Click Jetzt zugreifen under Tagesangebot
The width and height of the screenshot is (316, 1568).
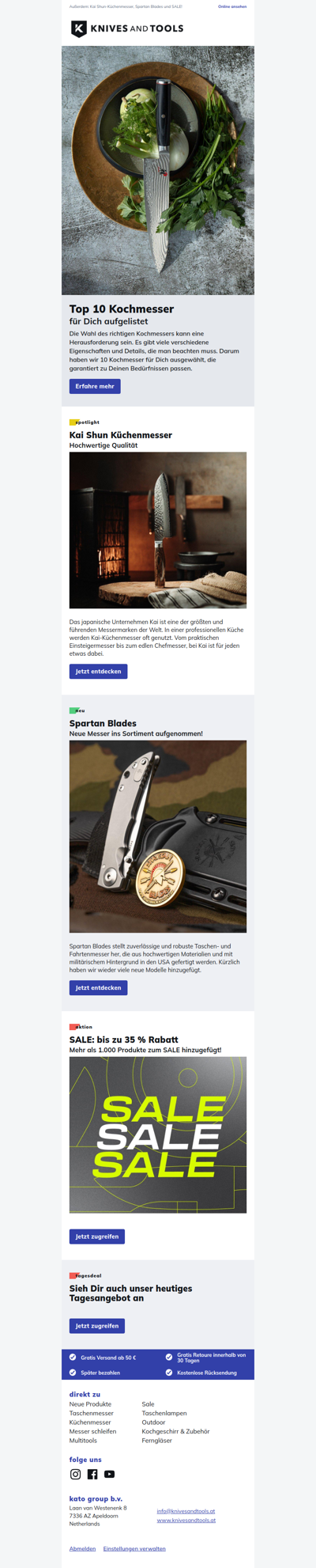(97, 1325)
